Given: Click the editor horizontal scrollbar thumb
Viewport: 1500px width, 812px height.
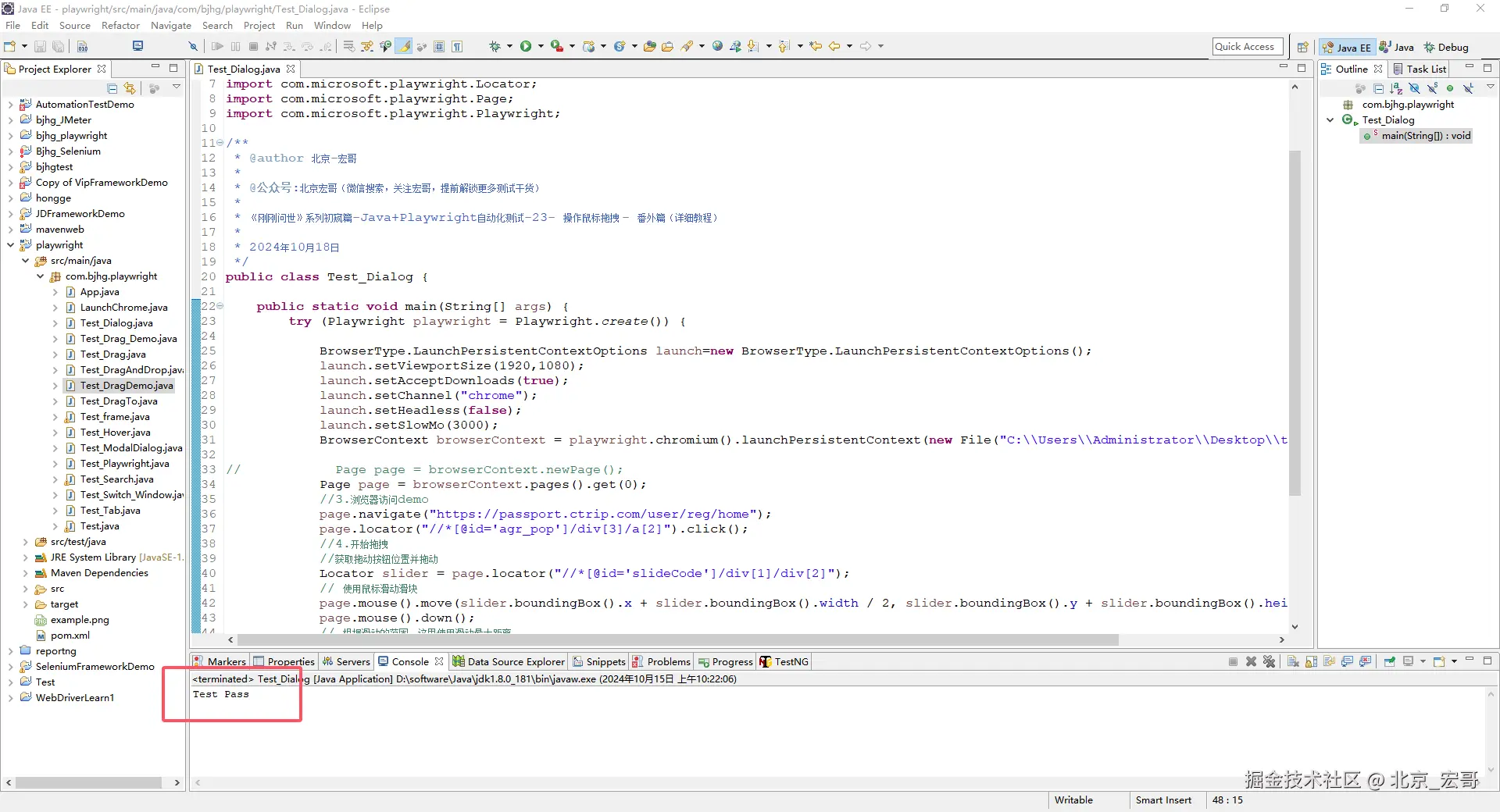Looking at the screenshot, I should [678, 639].
